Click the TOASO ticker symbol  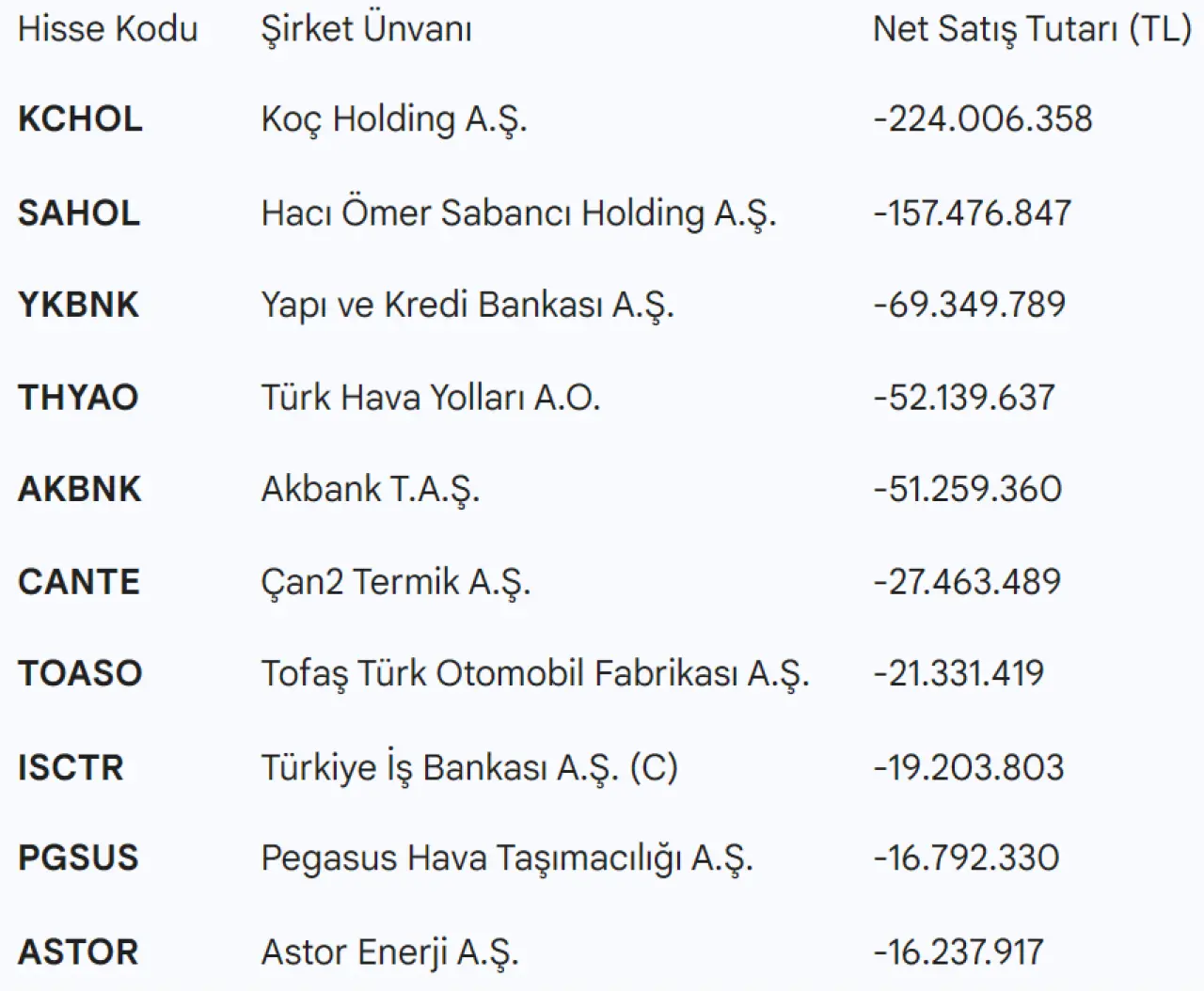tap(80, 673)
